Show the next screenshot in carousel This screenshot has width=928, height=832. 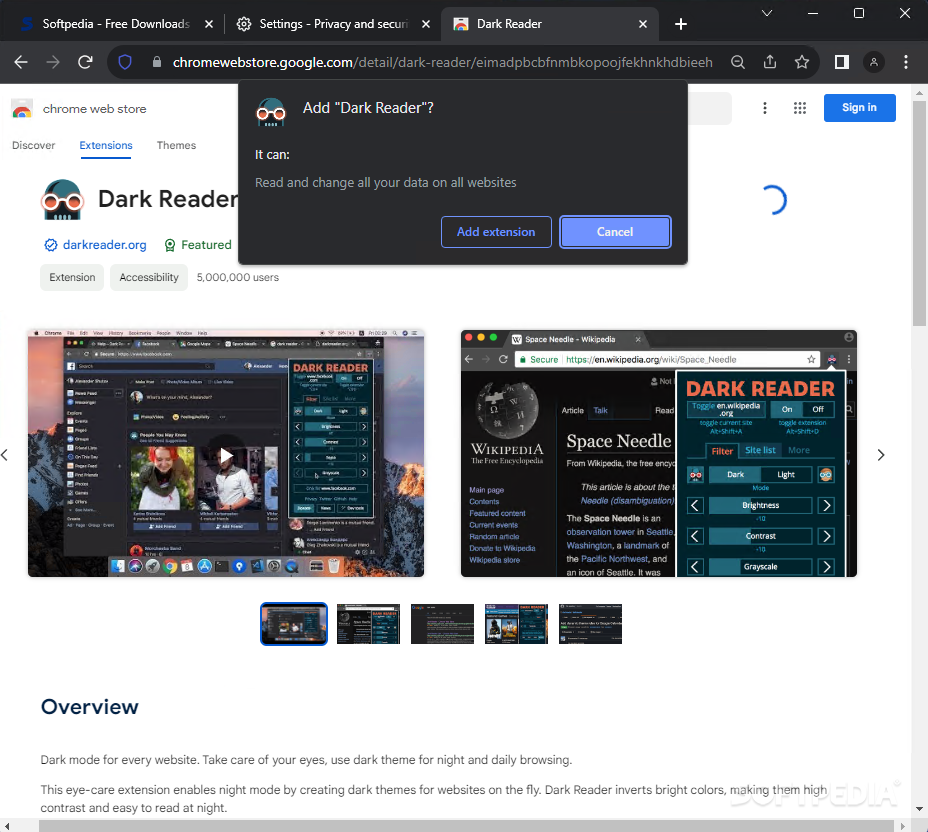pos(881,455)
